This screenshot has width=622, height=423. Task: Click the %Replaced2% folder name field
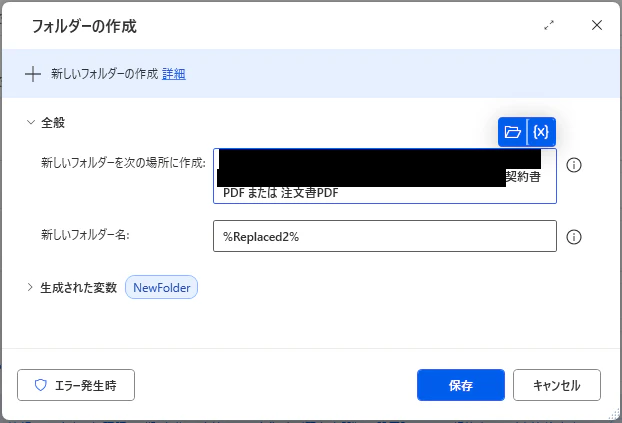(385, 236)
